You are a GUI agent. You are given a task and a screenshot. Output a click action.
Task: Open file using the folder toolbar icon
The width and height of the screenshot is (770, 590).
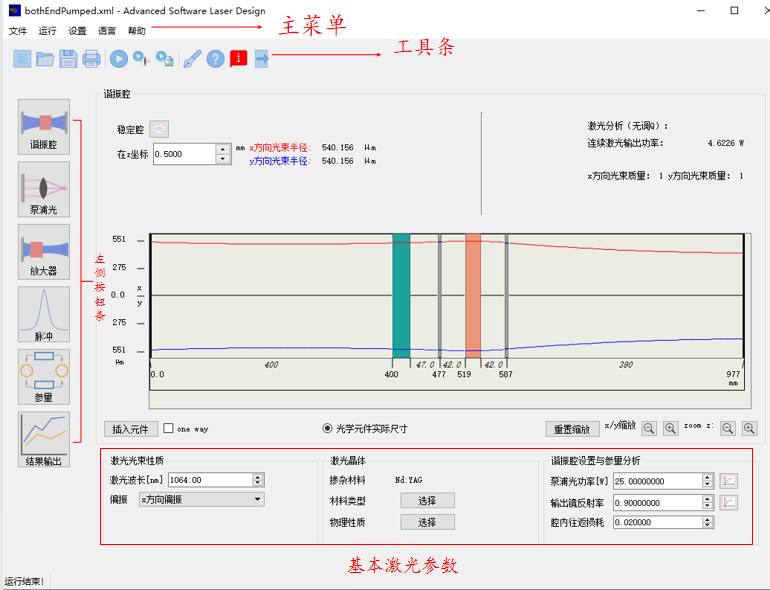coord(45,59)
